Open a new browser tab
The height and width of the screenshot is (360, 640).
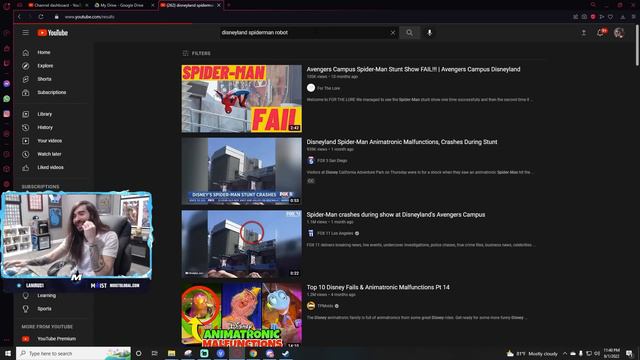[229, 5]
